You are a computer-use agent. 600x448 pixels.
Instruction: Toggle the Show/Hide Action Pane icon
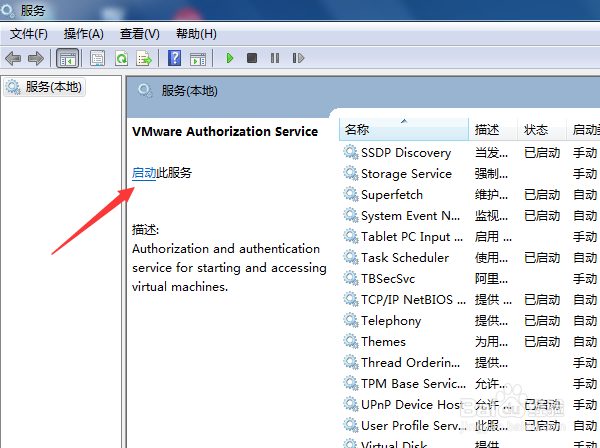pyautogui.click(x=198, y=59)
